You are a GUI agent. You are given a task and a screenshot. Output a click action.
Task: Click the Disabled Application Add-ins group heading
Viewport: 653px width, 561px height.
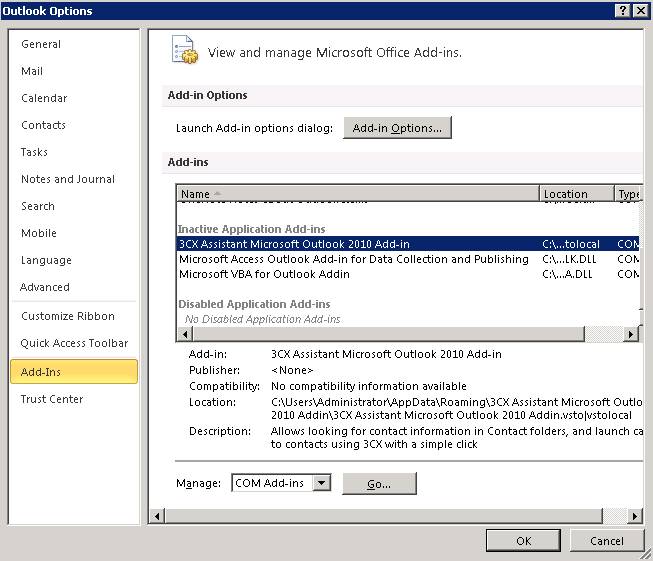[x=254, y=304]
